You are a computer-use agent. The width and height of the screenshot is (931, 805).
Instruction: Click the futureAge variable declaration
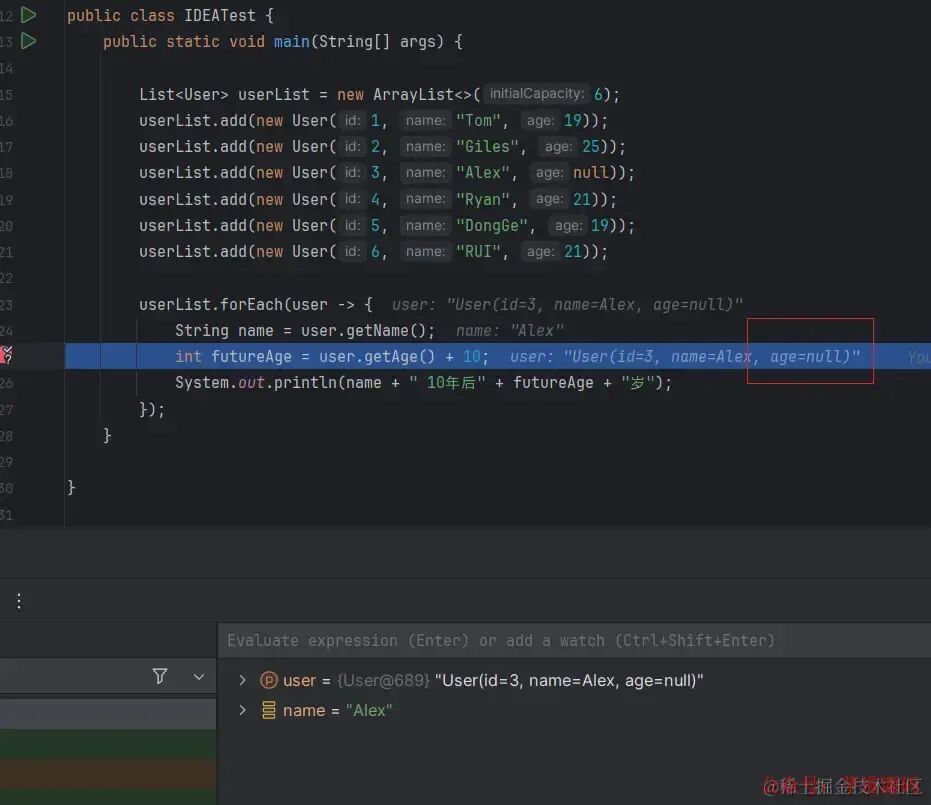[251, 357]
